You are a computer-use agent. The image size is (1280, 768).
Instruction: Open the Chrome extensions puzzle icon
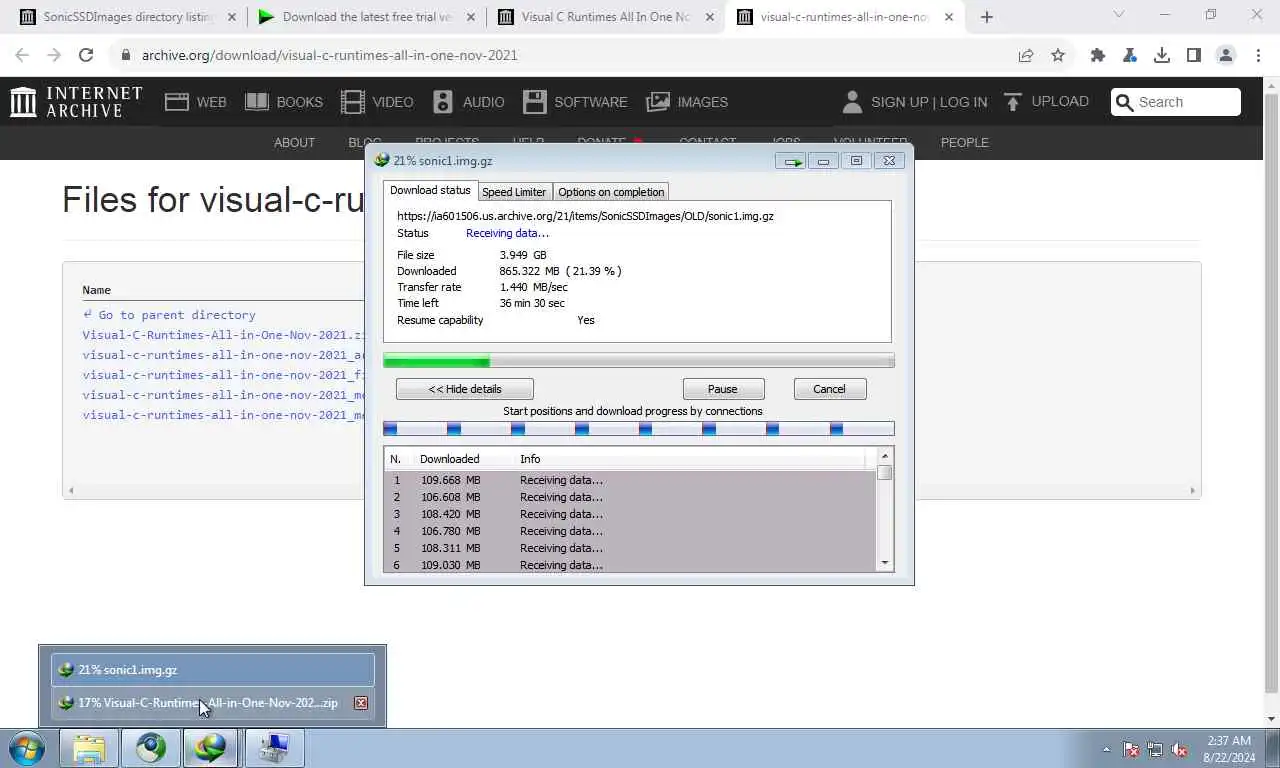coord(1098,55)
